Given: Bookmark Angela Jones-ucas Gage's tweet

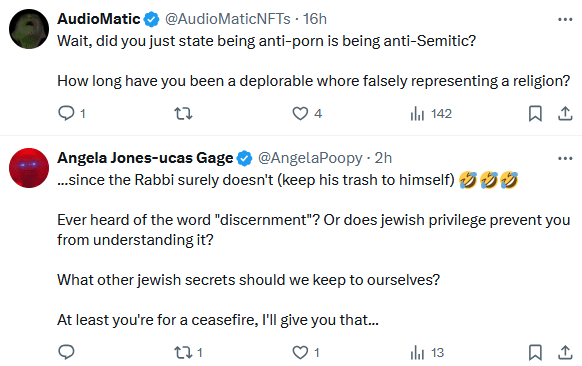Looking at the screenshot, I should [x=535, y=352].
